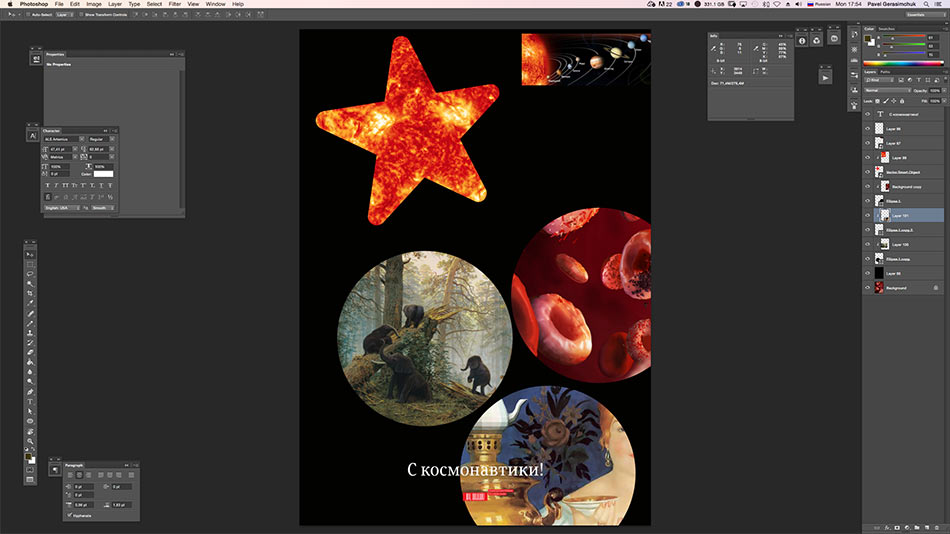Select the Clone Stamp tool
The height and width of the screenshot is (534, 950).
30,333
